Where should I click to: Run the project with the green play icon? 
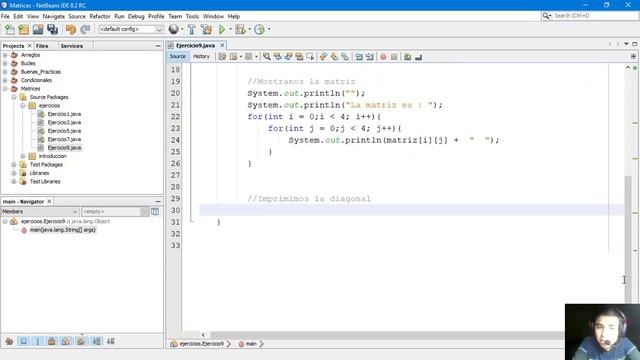[x=222, y=29]
